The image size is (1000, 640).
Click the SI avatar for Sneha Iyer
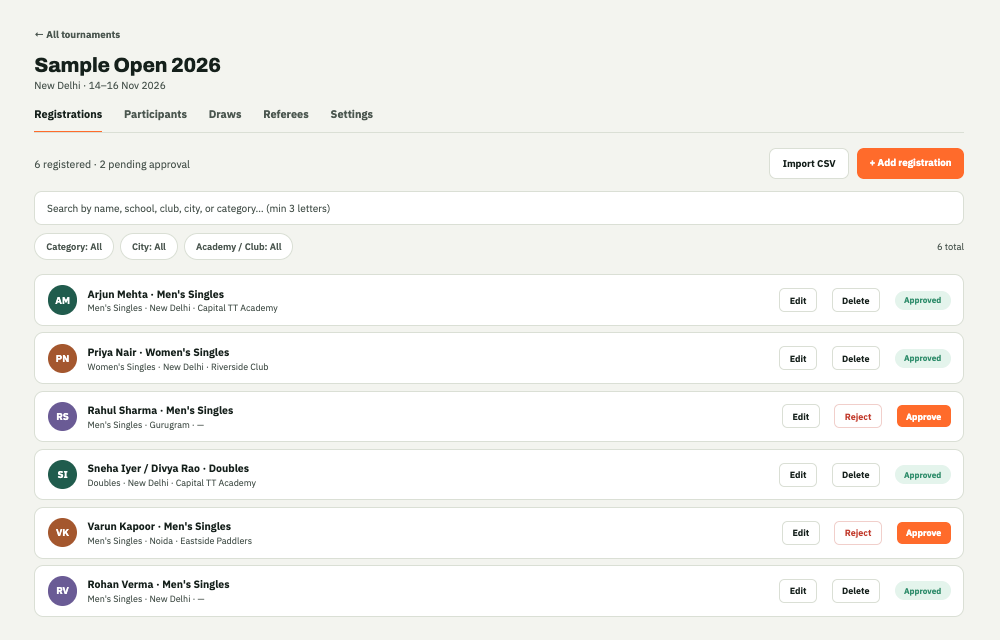tap(62, 474)
